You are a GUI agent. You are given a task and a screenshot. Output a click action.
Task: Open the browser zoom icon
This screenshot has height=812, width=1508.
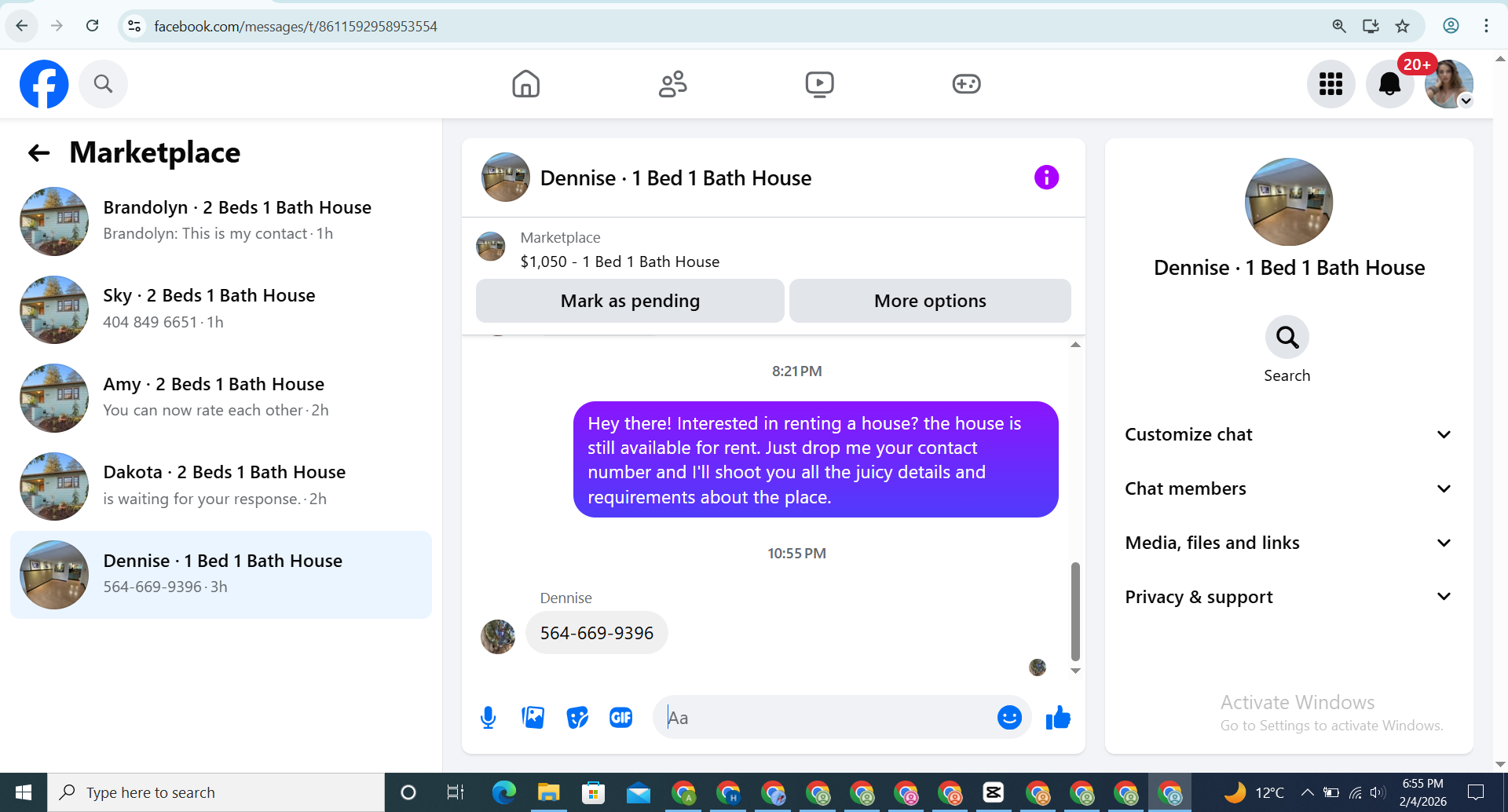[1339, 26]
